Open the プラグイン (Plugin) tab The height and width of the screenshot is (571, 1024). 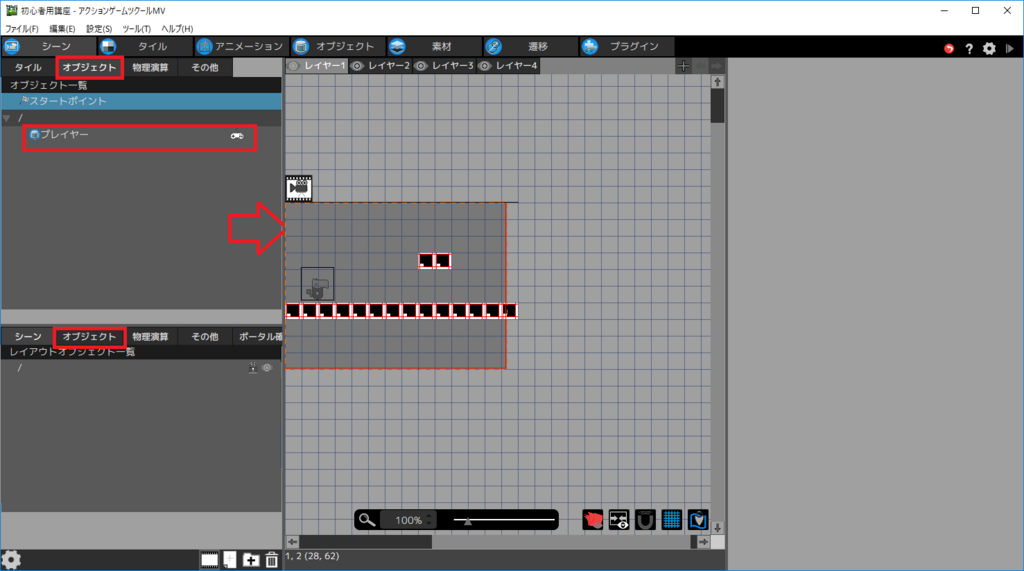tap(626, 46)
